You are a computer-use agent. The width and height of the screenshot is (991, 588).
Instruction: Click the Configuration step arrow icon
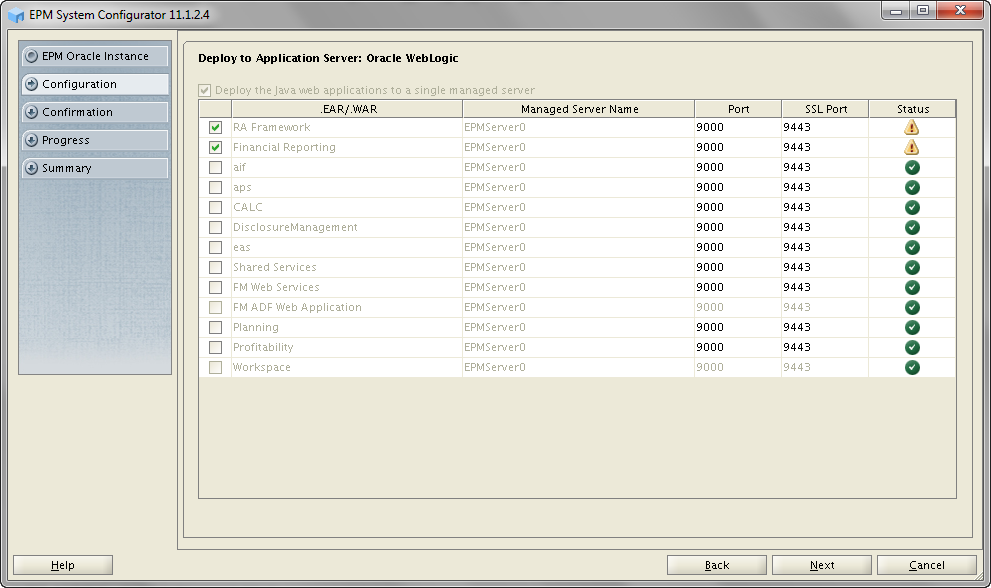coord(31,84)
